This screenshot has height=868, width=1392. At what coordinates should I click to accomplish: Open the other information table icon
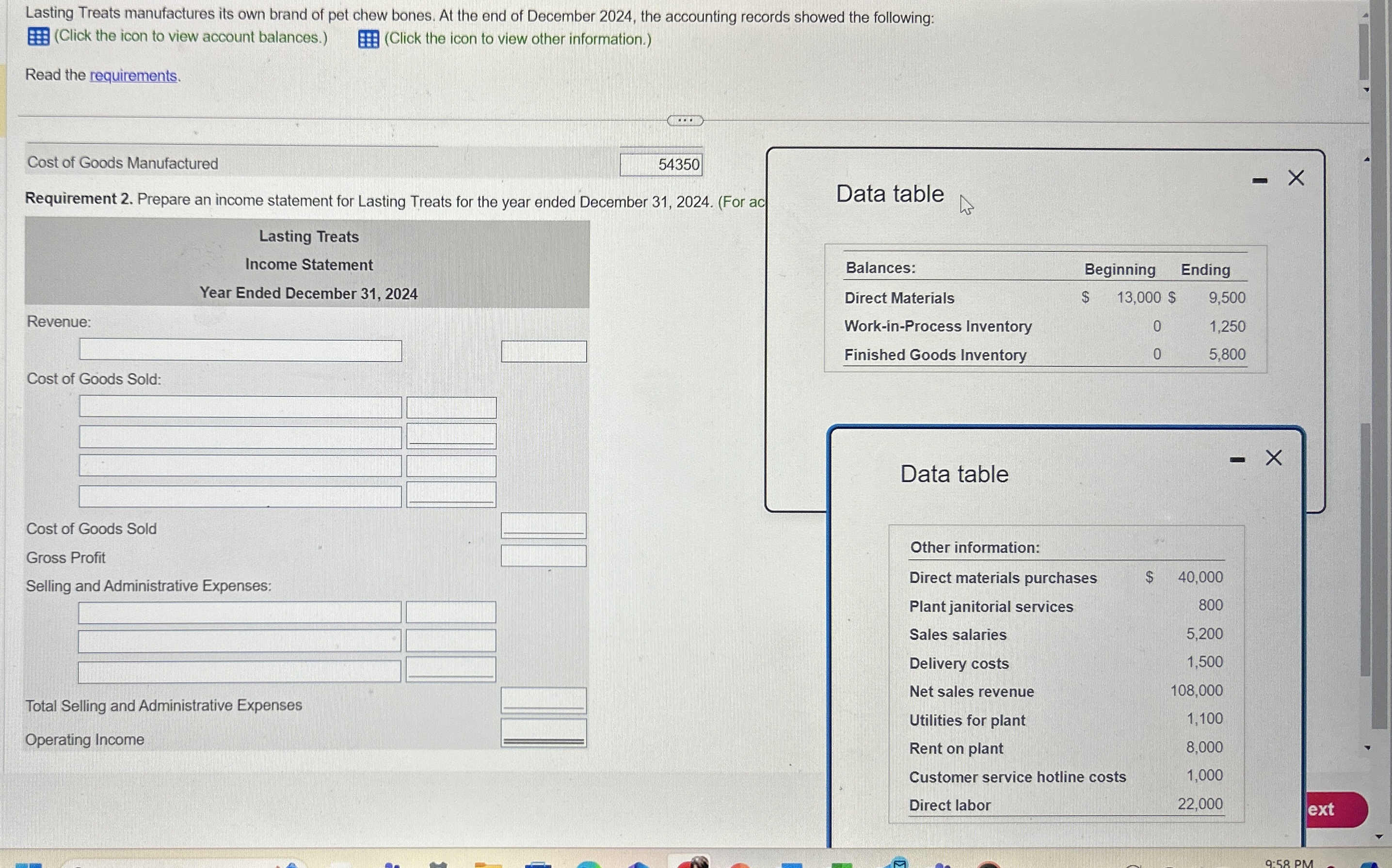(368, 39)
